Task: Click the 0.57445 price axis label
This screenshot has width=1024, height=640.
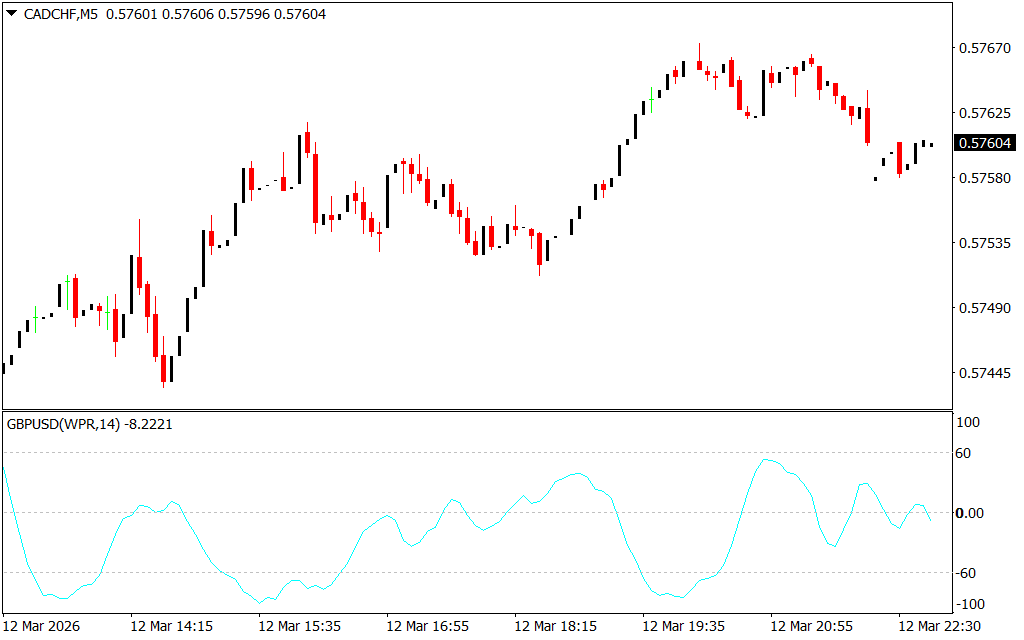Action: tap(985, 373)
